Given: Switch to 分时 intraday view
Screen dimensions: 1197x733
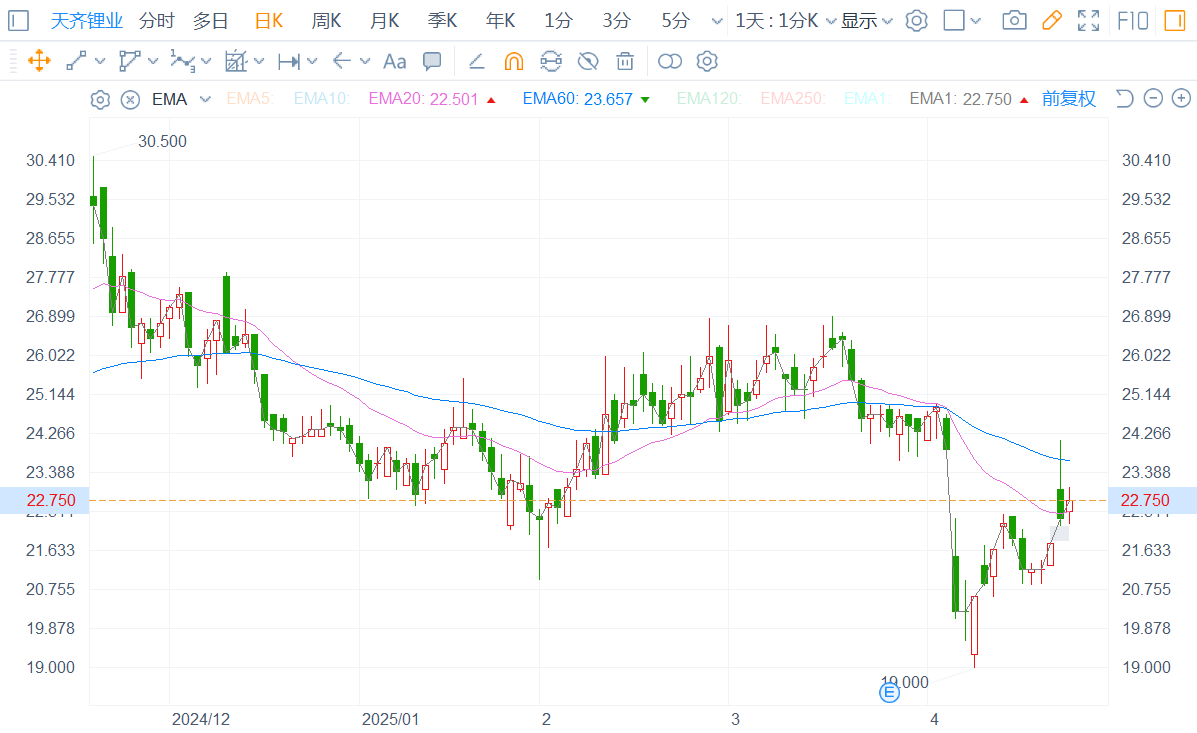Looking at the screenshot, I should pos(156,21).
